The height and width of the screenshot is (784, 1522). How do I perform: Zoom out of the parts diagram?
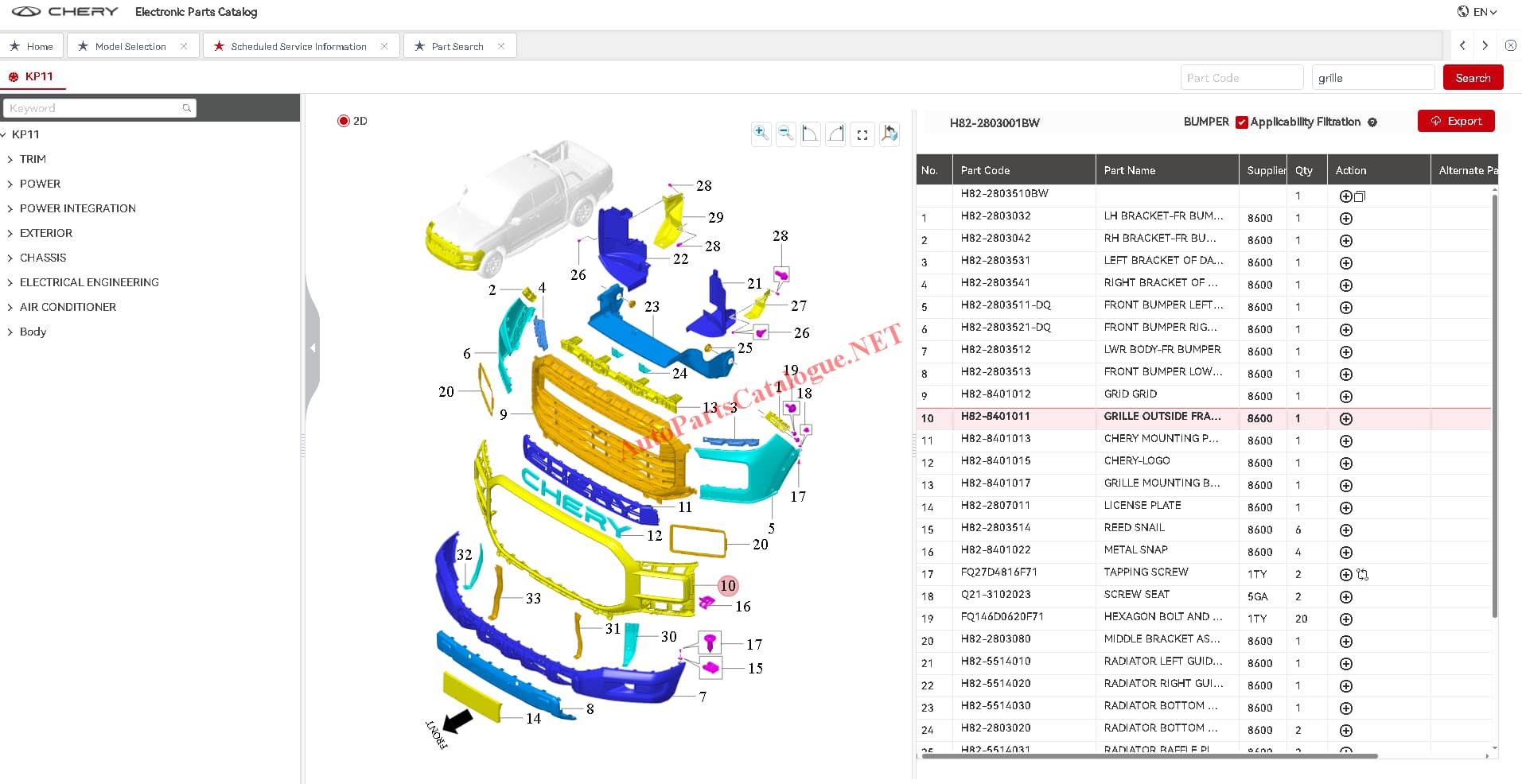coord(786,134)
